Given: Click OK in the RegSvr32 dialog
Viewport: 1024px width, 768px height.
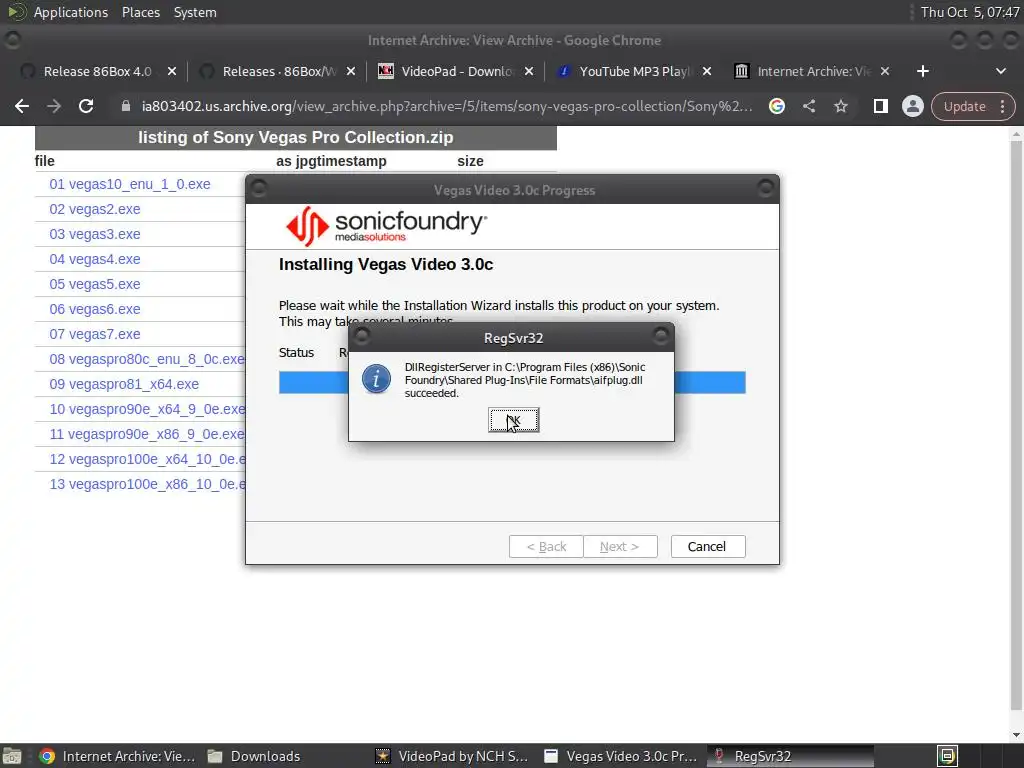Looking at the screenshot, I should pyautogui.click(x=513, y=420).
